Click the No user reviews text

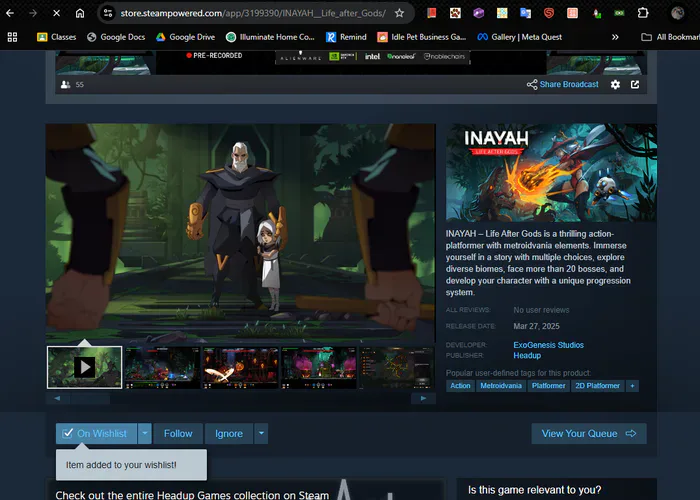coord(541,310)
